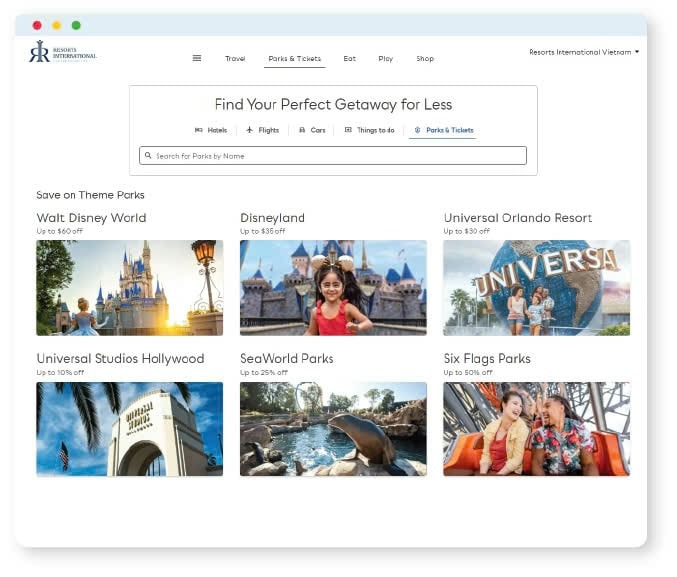This screenshot has height=577, width=677.
Task: Click the 'Up to 10% off' text
Action: 60,372
